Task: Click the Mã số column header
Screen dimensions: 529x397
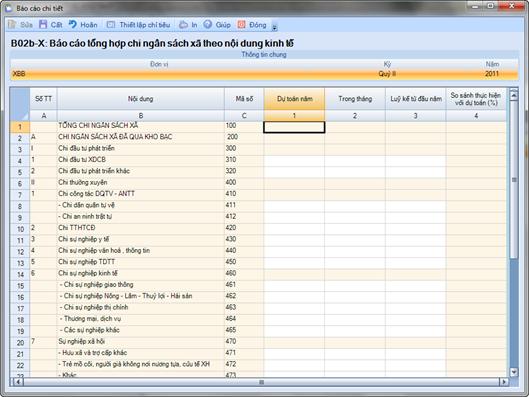Action: click(x=244, y=99)
